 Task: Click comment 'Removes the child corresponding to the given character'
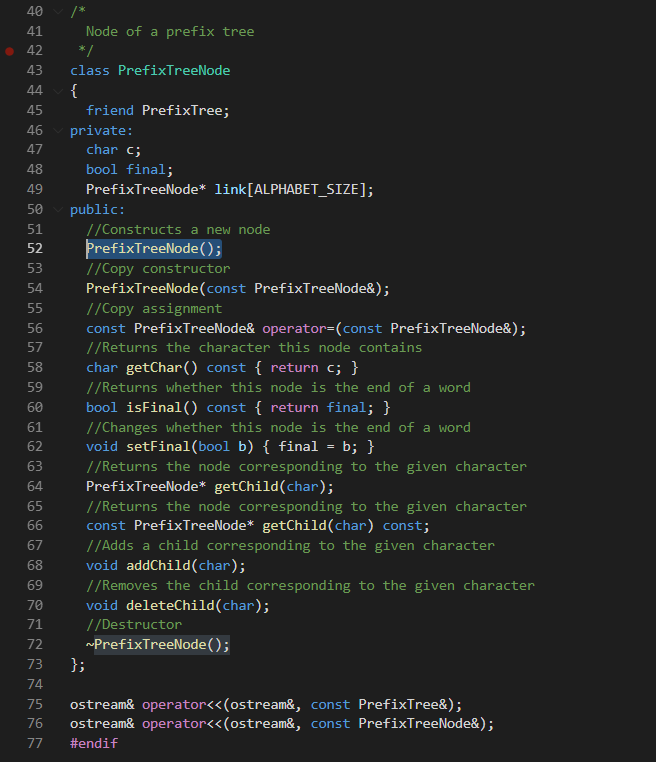pyautogui.click(x=310, y=586)
